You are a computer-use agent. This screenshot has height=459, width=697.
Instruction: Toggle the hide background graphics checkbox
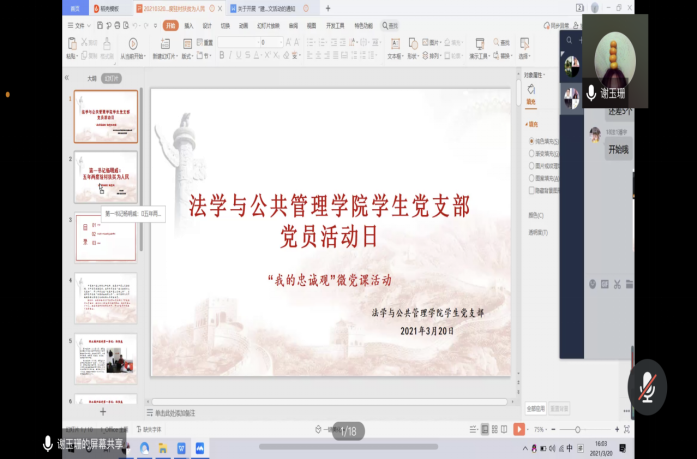click(530, 189)
